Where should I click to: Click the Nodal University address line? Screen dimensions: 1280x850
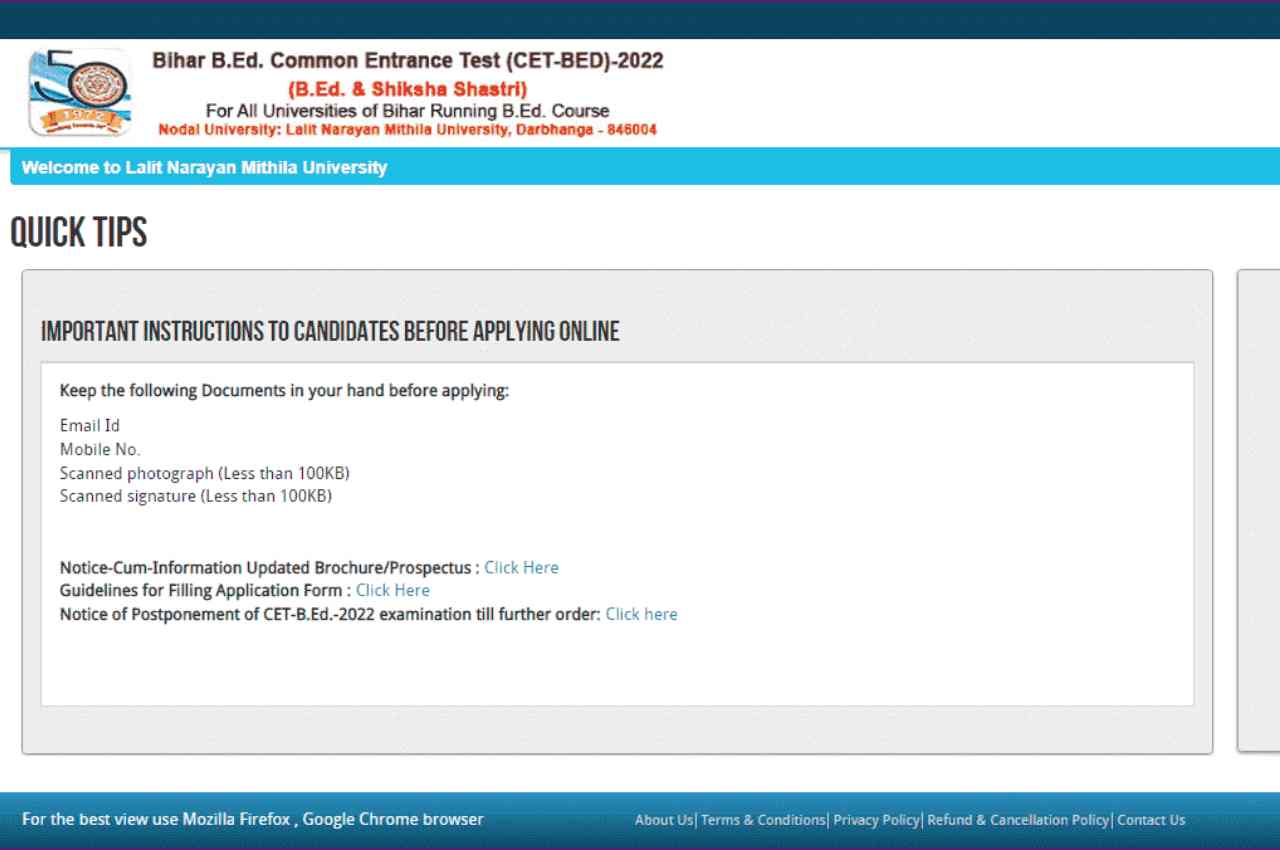[x=407, y=130]
